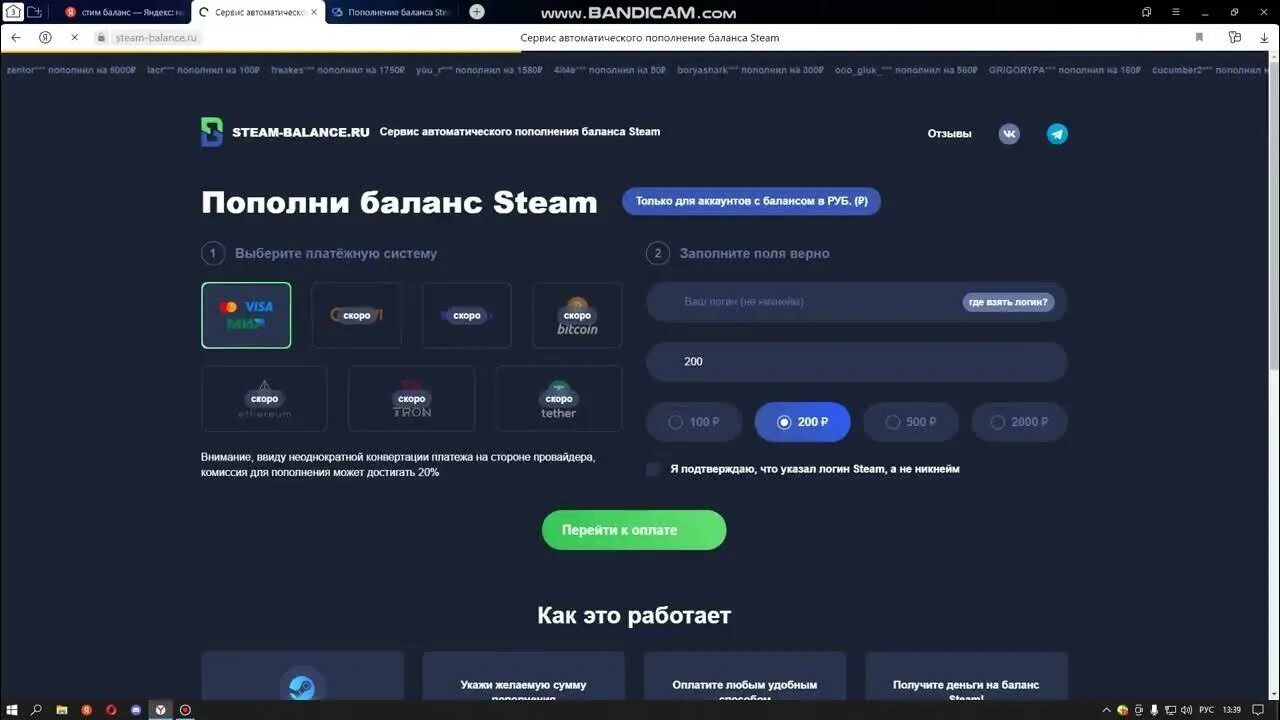Open the VK social link icon
This screenshot has height=720, width=1280.
[x=1009, y=134]
